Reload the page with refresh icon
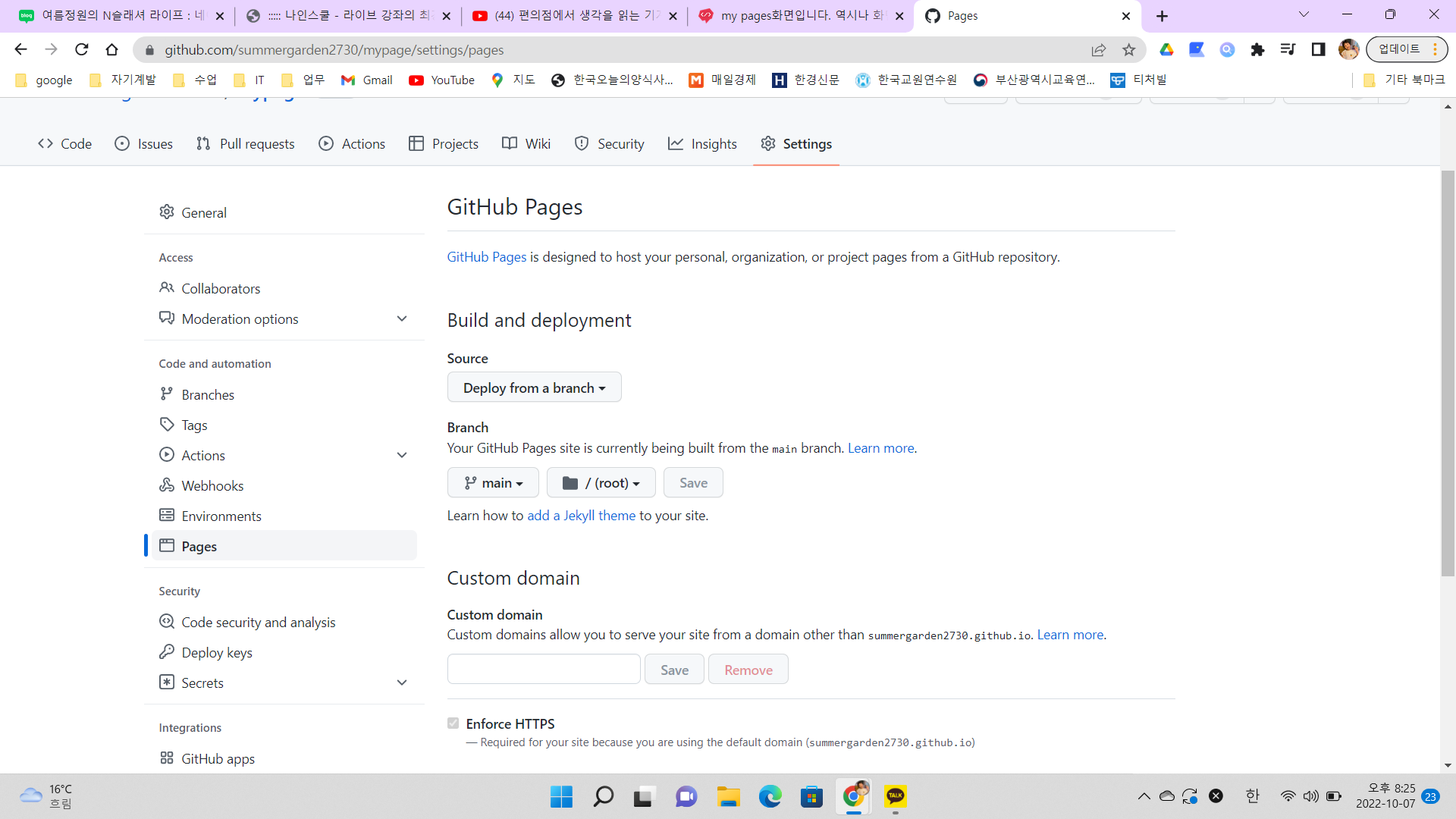Image resolution: width=1456 pixels, height=819 pixels. click(81, 49)
